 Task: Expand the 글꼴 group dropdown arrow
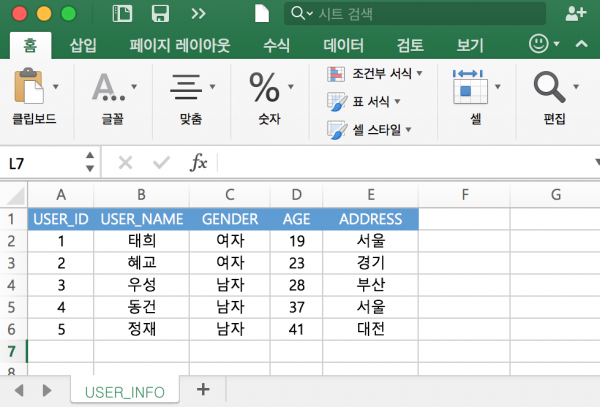pos(134,86)
